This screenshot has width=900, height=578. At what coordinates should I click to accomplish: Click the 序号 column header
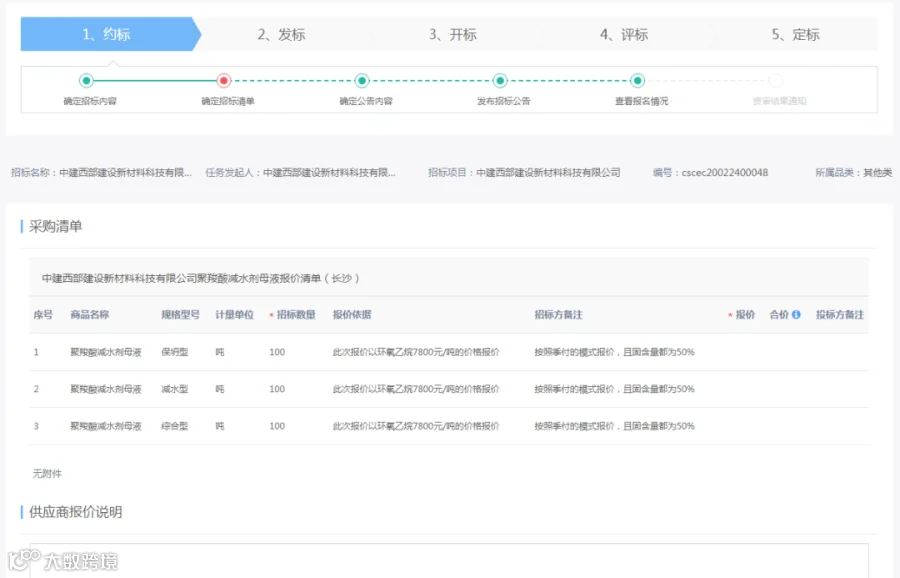pos(43,315)
